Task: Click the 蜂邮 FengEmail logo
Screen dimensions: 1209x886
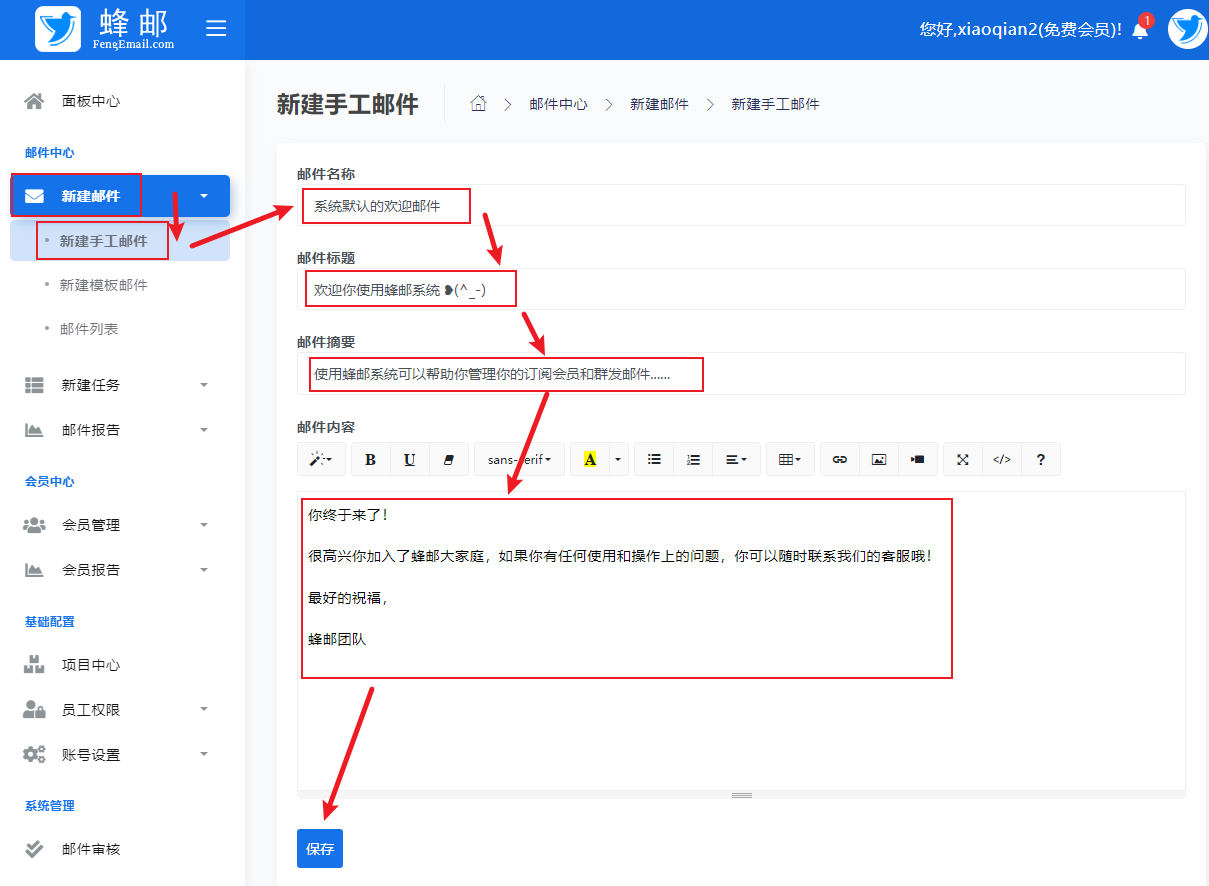Action: 106,29
